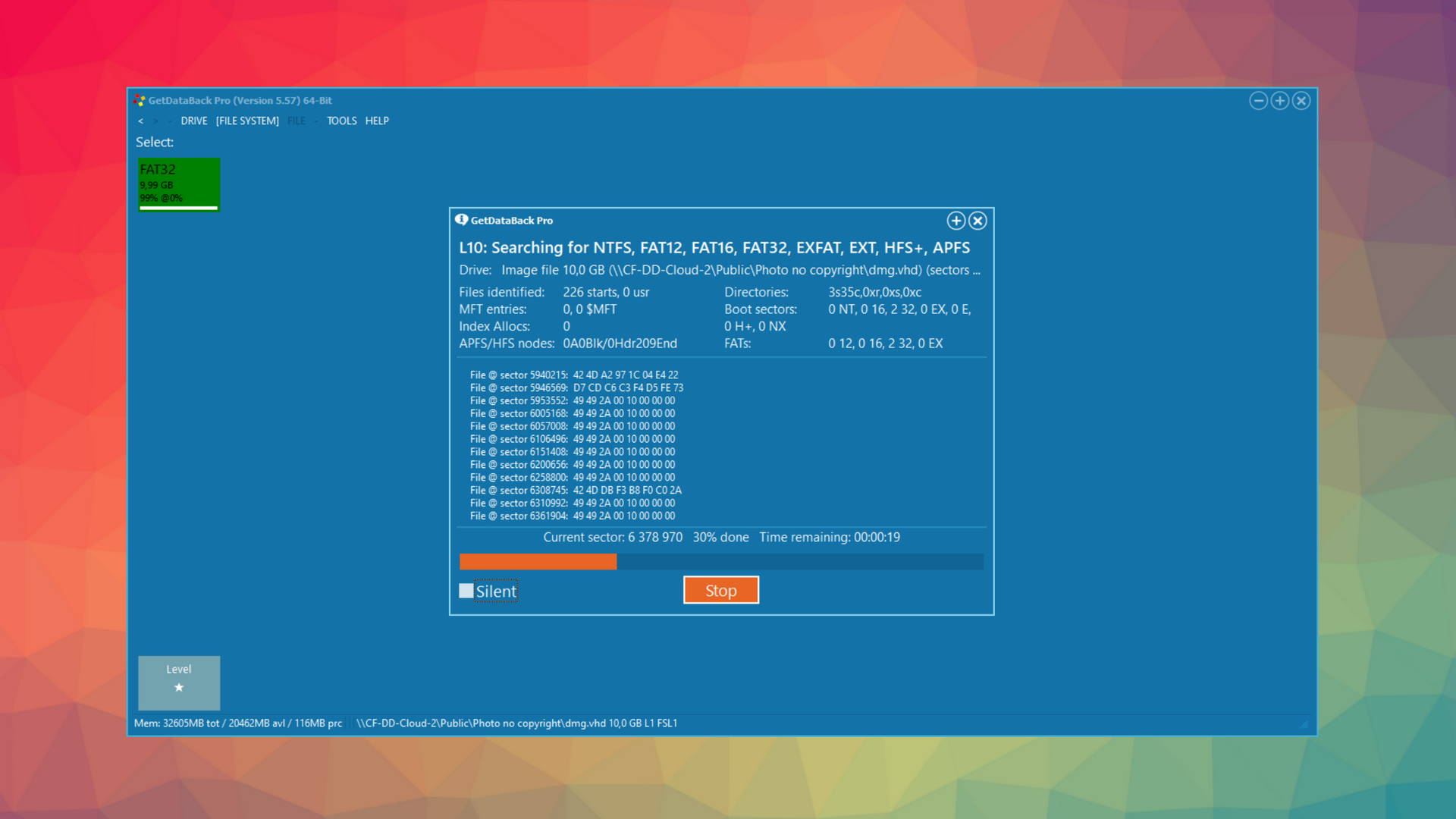
Task: Minimize the main GetDataBack window
Action: pyautogui.click(x=1258, y=101)
